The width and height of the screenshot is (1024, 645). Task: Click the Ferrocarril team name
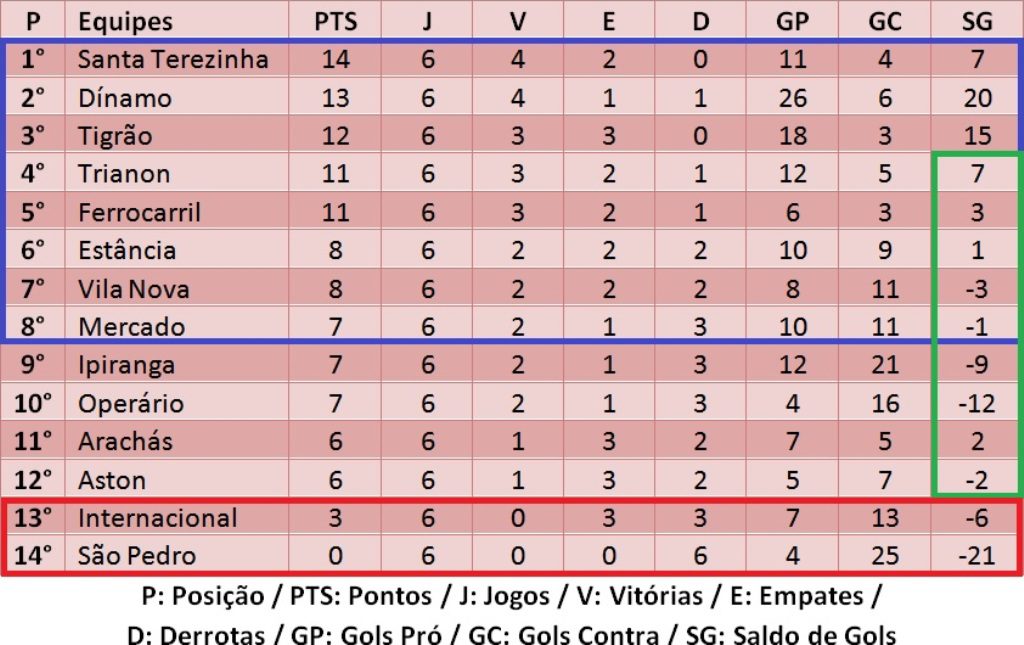click(139, 212)
